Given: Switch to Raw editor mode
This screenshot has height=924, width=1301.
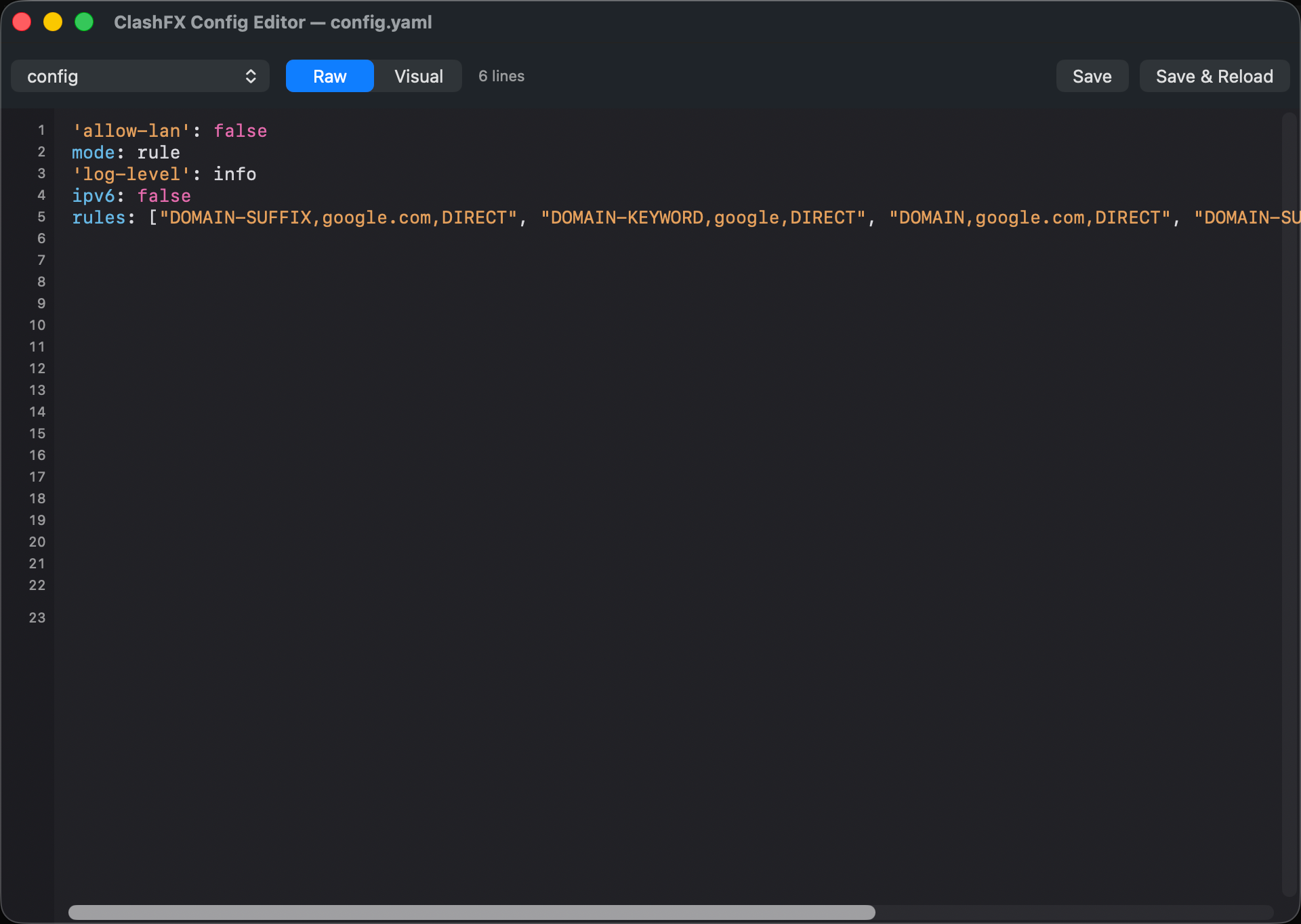Looking at the screenshot, I should (329, 76).
